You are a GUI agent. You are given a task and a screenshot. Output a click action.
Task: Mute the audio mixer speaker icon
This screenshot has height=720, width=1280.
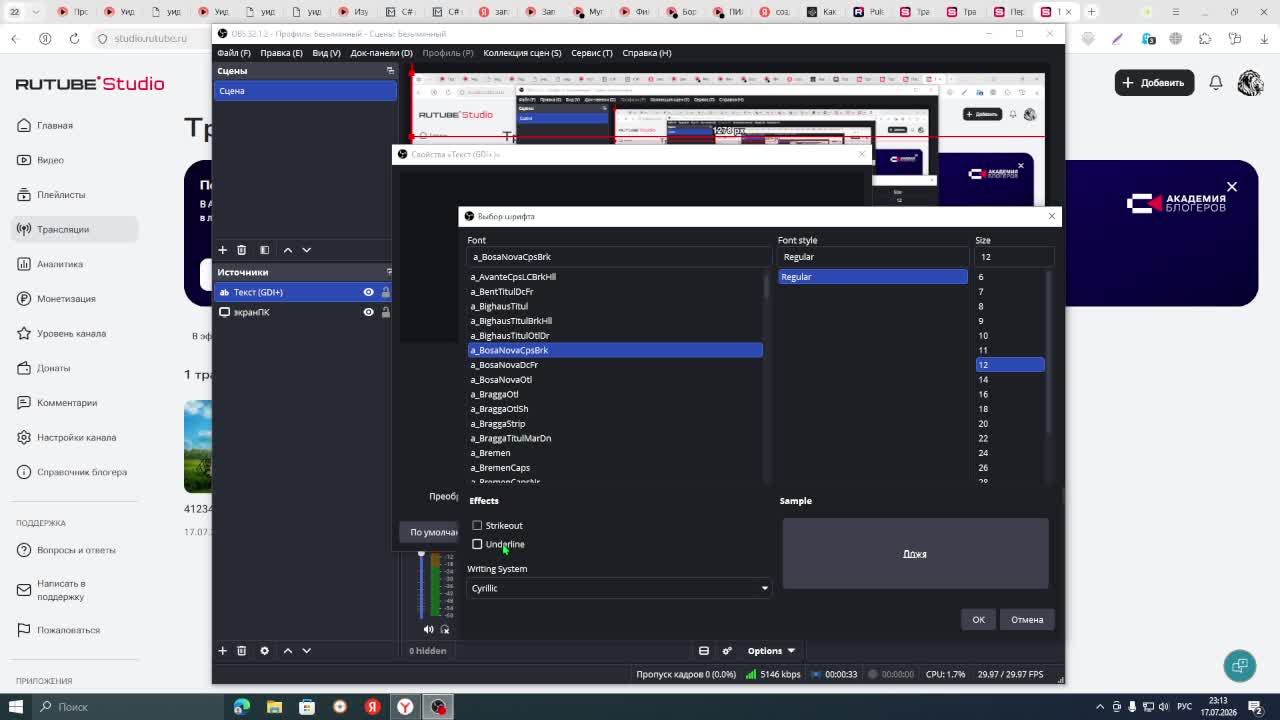[x=428, y=629]
